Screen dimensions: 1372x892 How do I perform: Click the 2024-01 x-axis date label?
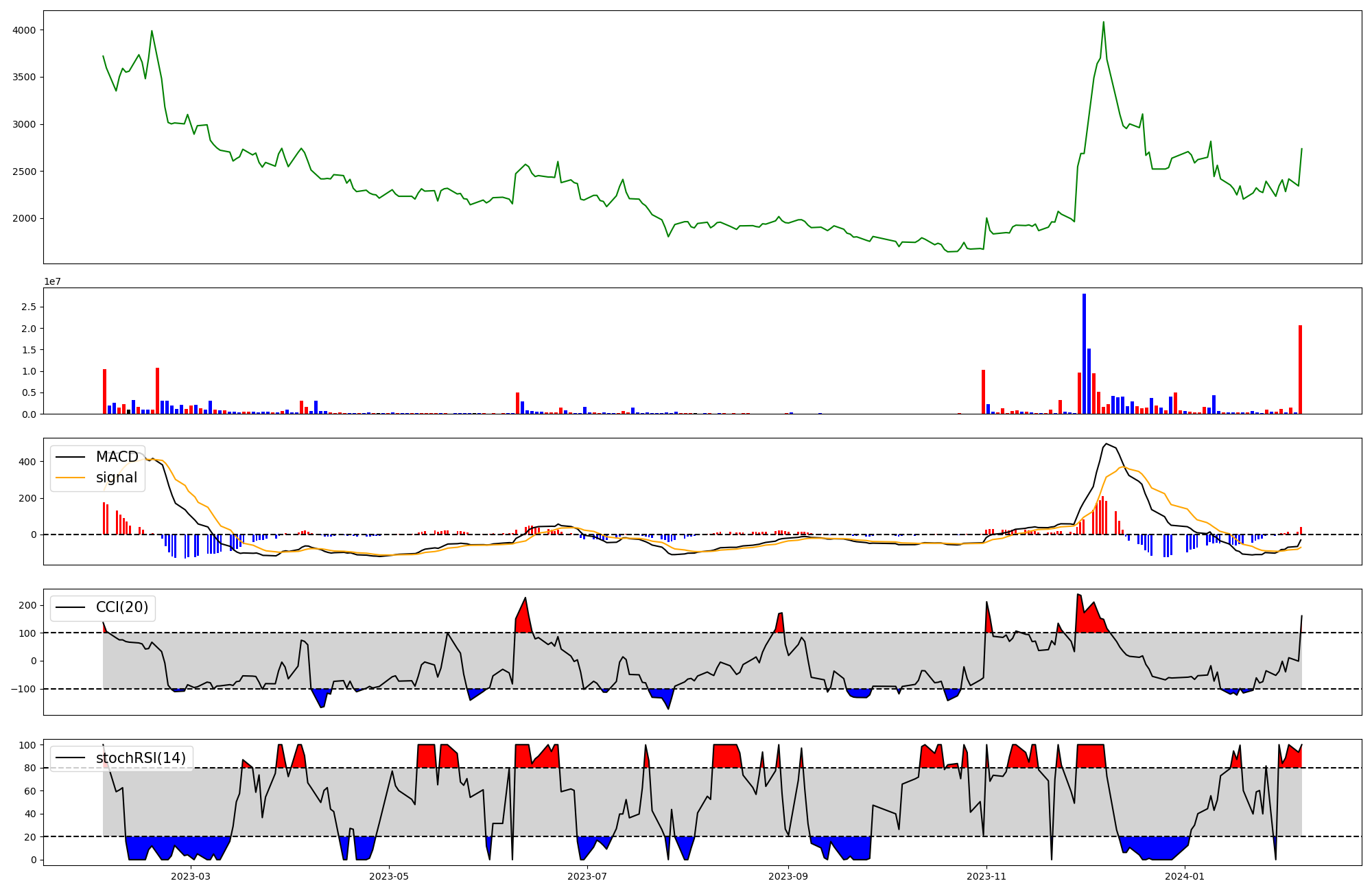point(1185,876)
